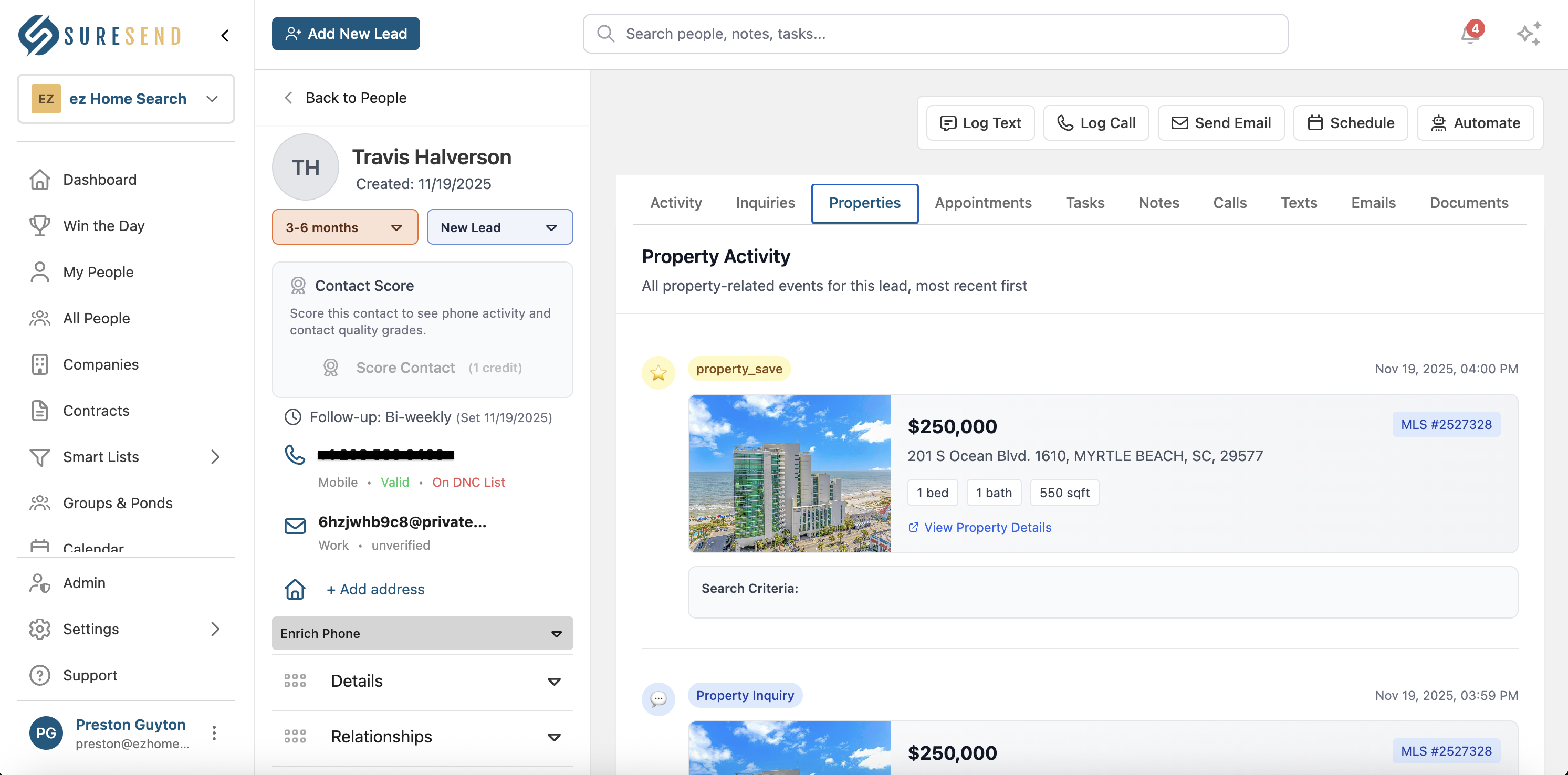Open the 3-6 months timeframe dropdown
This screenshot has width=1568, height=775.
coord(344,226)
